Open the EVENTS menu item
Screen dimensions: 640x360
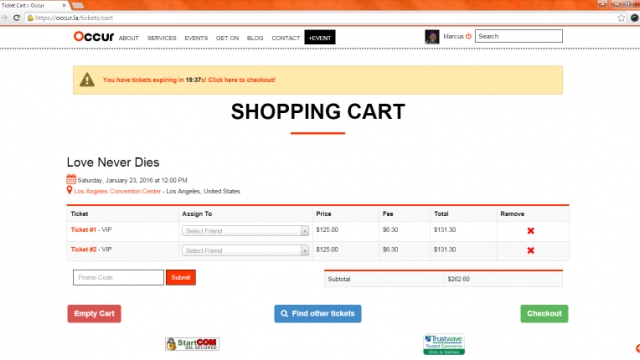pyautogui.click(x=196, y=38)
